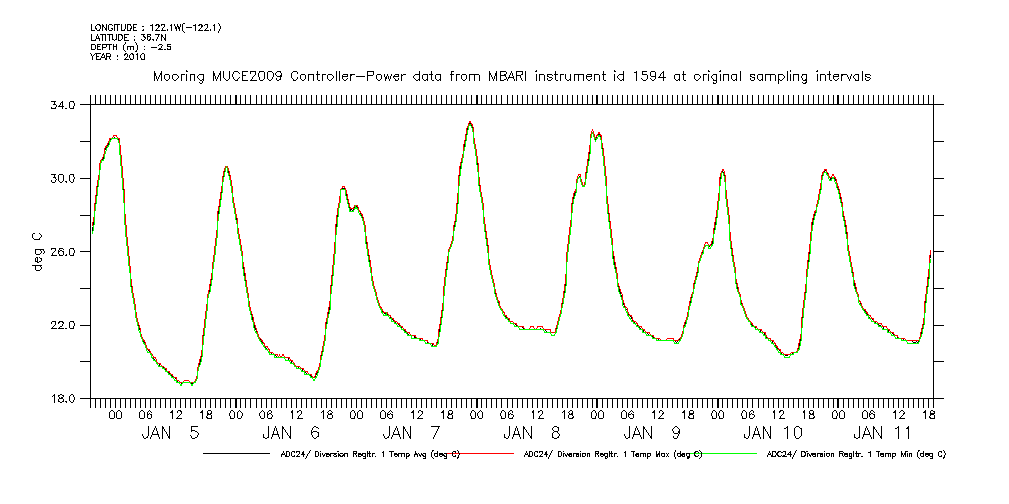Click the Temp Min legend entry
The width and height of the screenshot is (1009, 504).
pyautogui.click(x=855, y=454)
